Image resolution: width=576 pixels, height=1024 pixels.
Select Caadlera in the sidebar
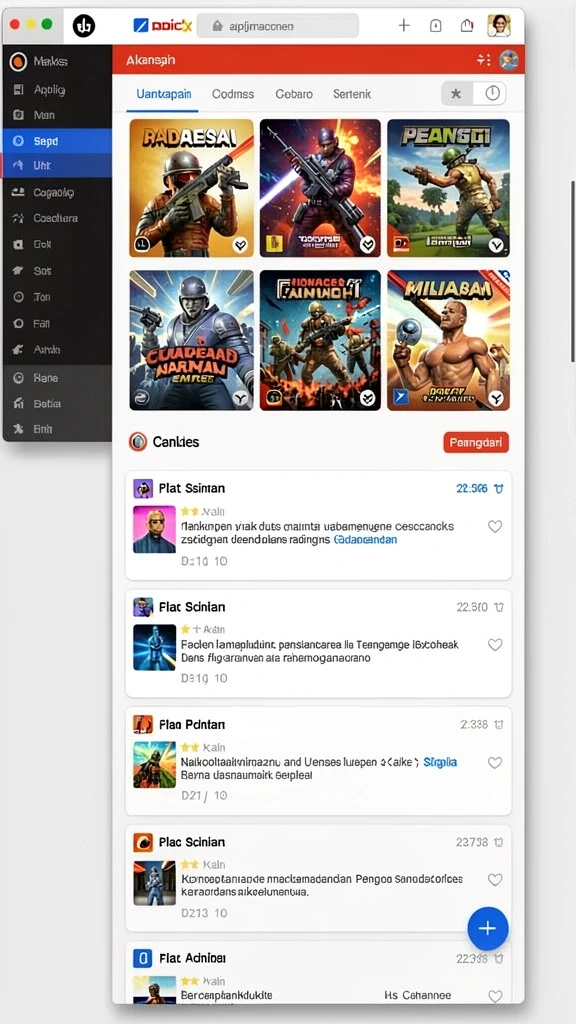(57, 218)
